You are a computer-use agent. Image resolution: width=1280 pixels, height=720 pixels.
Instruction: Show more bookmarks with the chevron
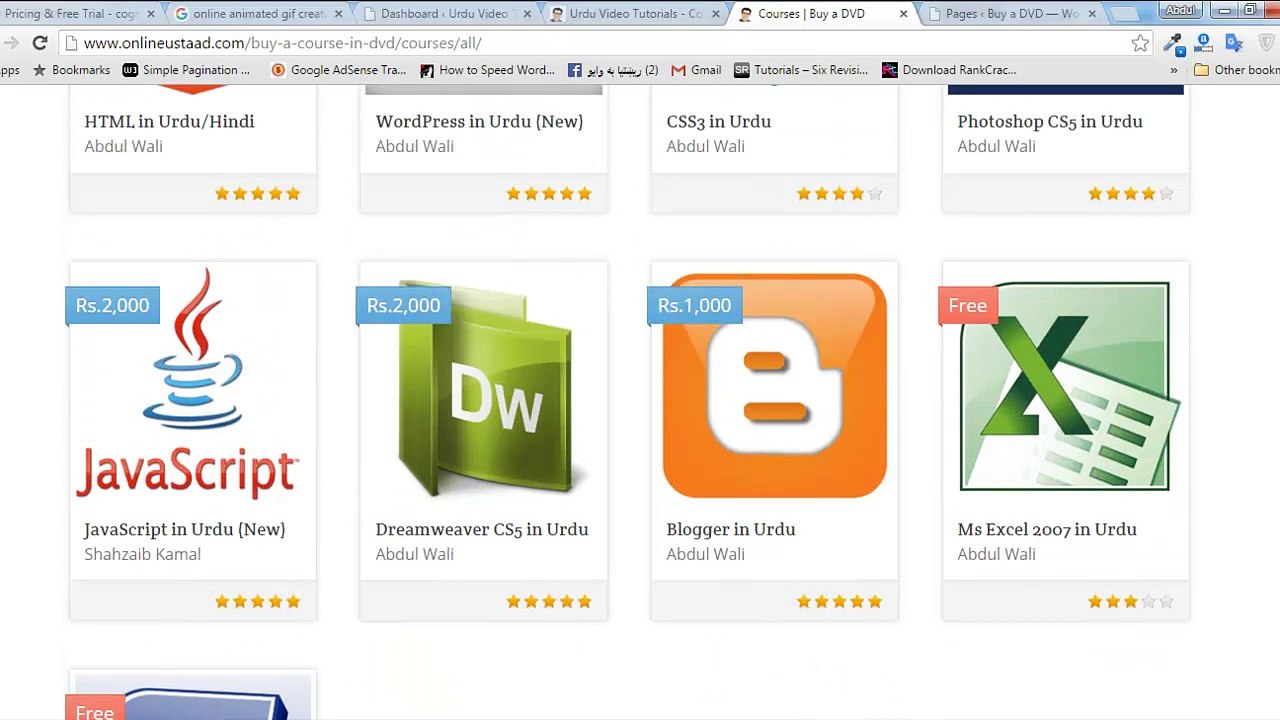pos(1173,70)
